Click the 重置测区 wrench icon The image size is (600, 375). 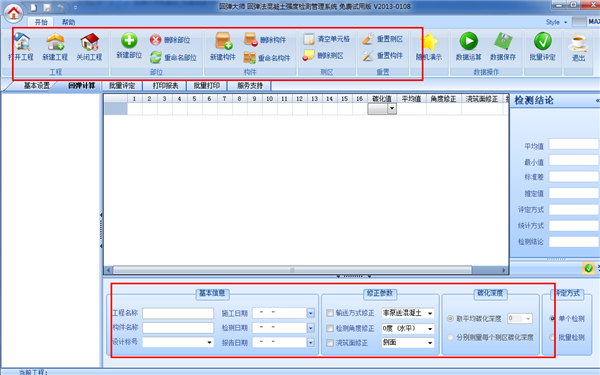[x=368, y=39]
